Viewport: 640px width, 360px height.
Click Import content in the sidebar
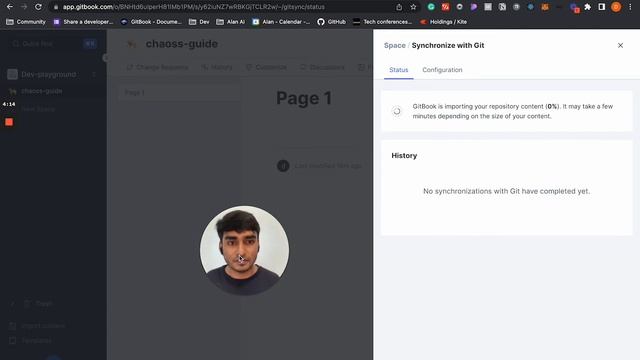(38, 326)
